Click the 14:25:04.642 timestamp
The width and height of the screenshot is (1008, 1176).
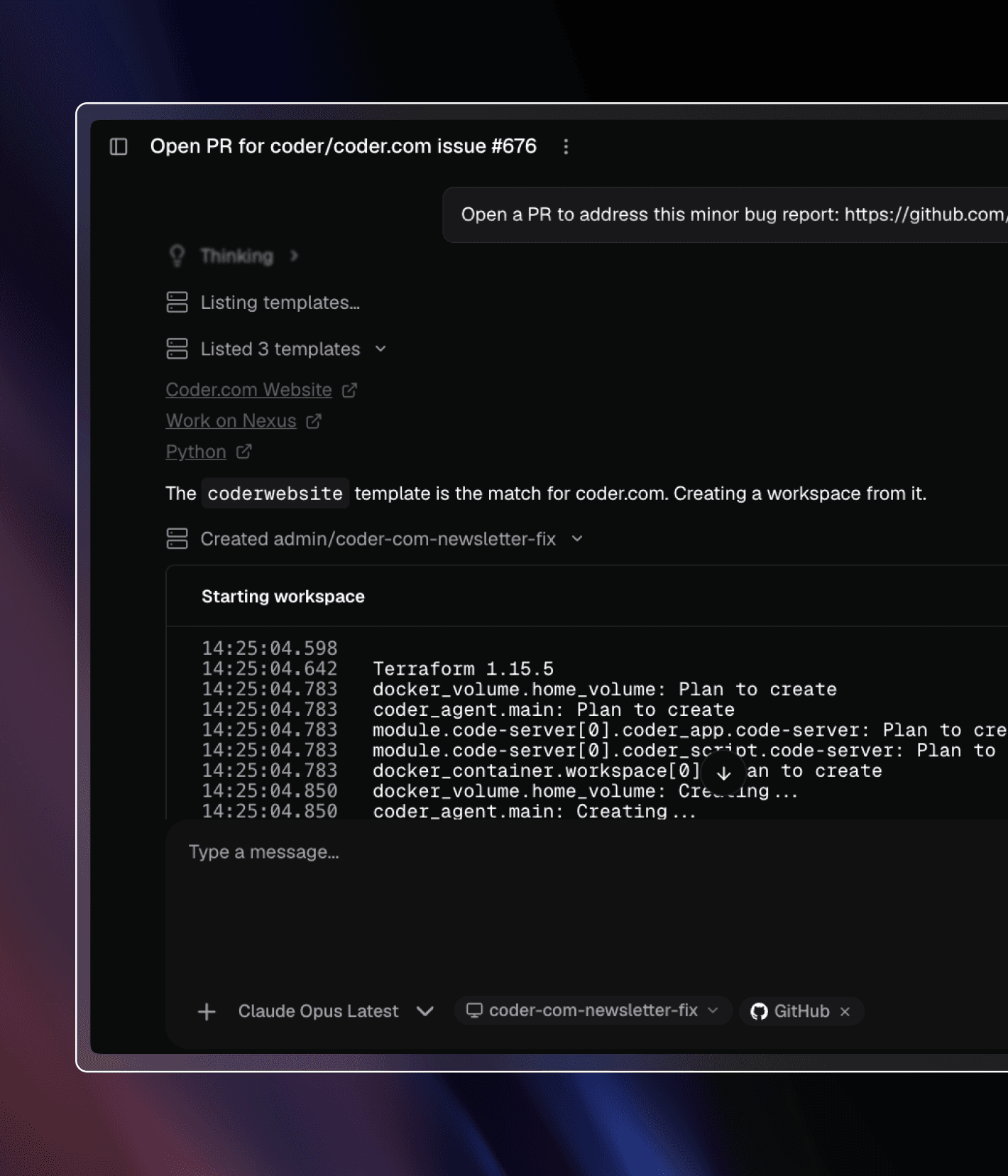point(270,669)
